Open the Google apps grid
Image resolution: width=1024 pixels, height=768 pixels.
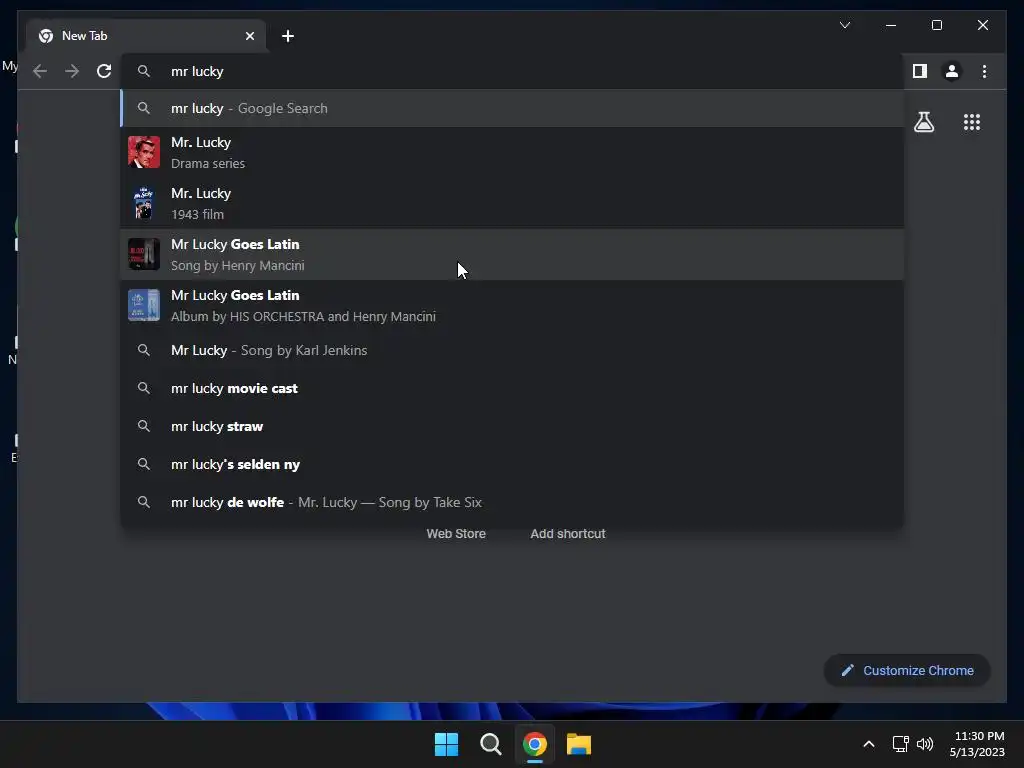[972, 122]
